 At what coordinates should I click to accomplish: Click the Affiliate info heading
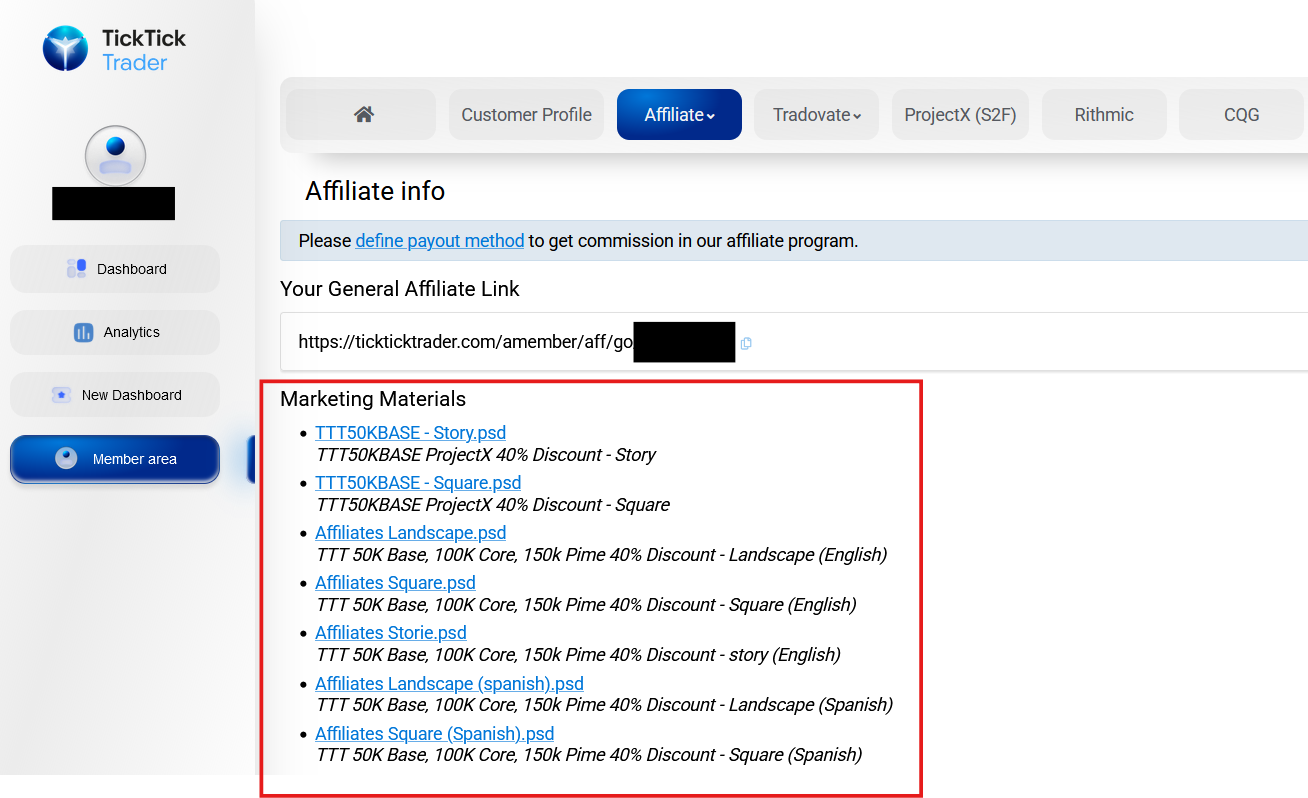[x=375, y=191]
